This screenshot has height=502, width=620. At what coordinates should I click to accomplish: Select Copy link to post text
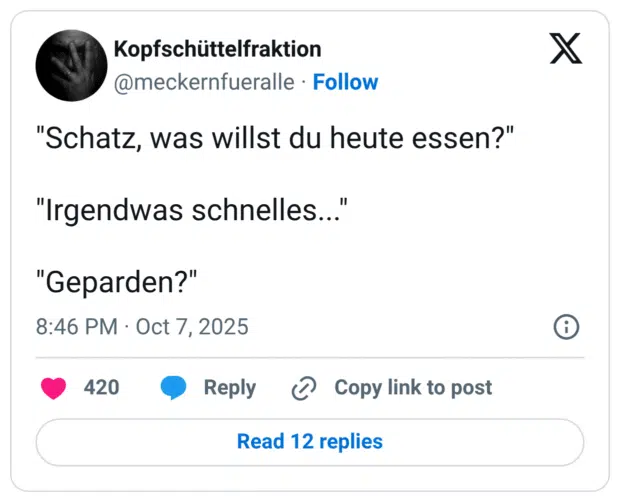(413, 388)
